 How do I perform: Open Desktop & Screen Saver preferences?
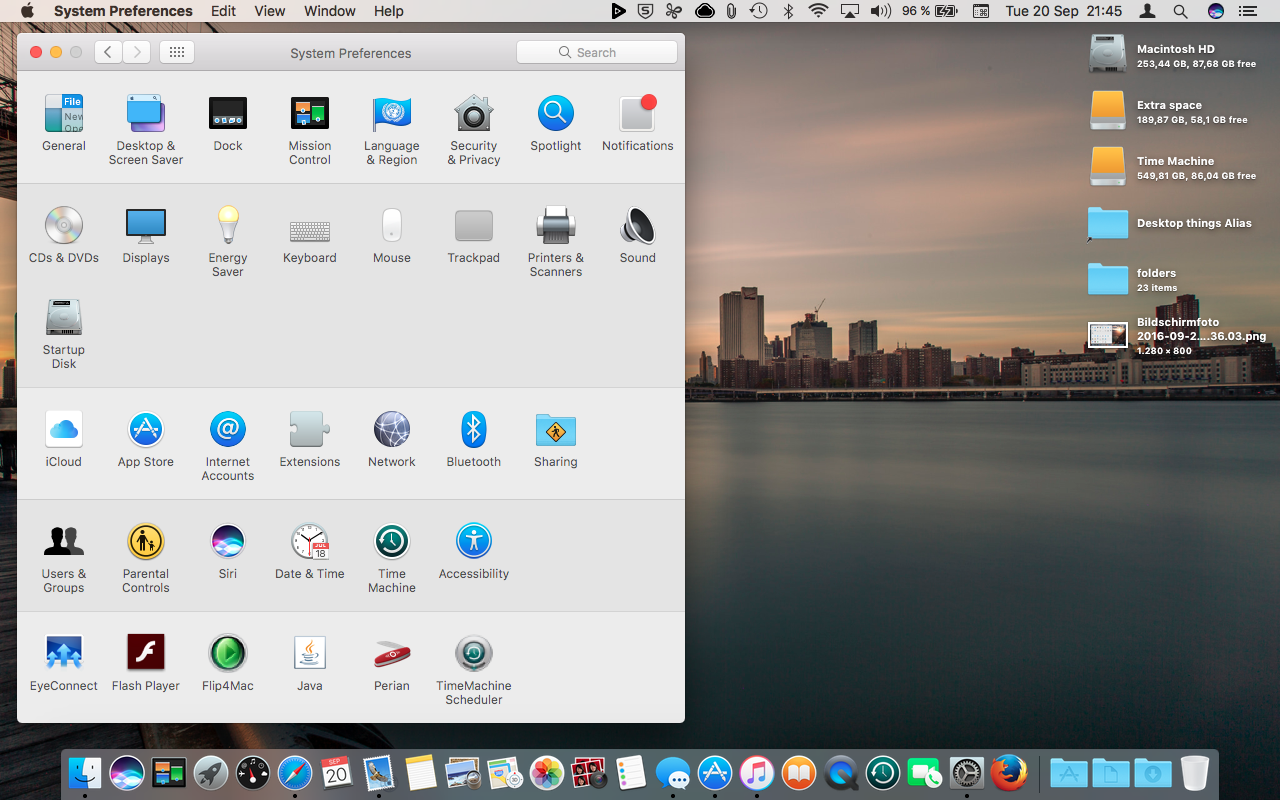pyautogui.click(x=146, y=113)
